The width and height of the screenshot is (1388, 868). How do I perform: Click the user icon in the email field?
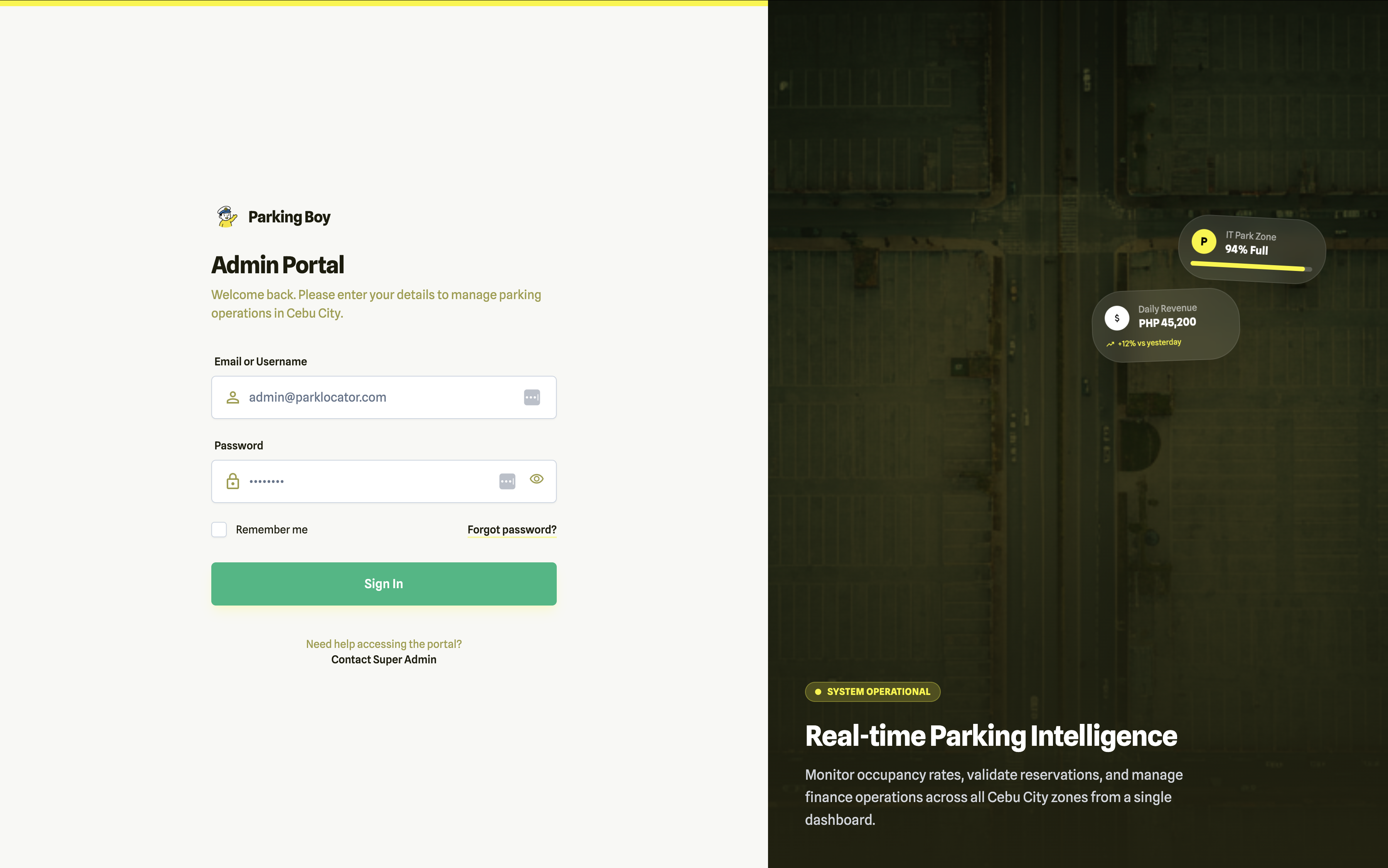(232, 397)
